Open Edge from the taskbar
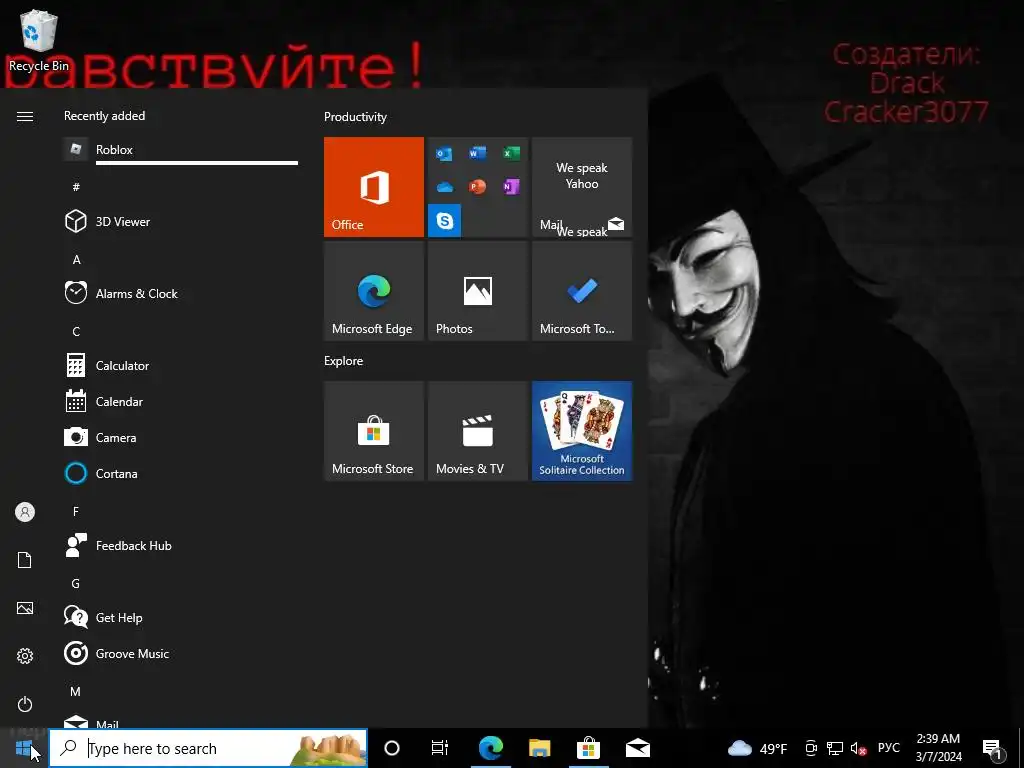 pyautogui.click(x=490, y=748)
